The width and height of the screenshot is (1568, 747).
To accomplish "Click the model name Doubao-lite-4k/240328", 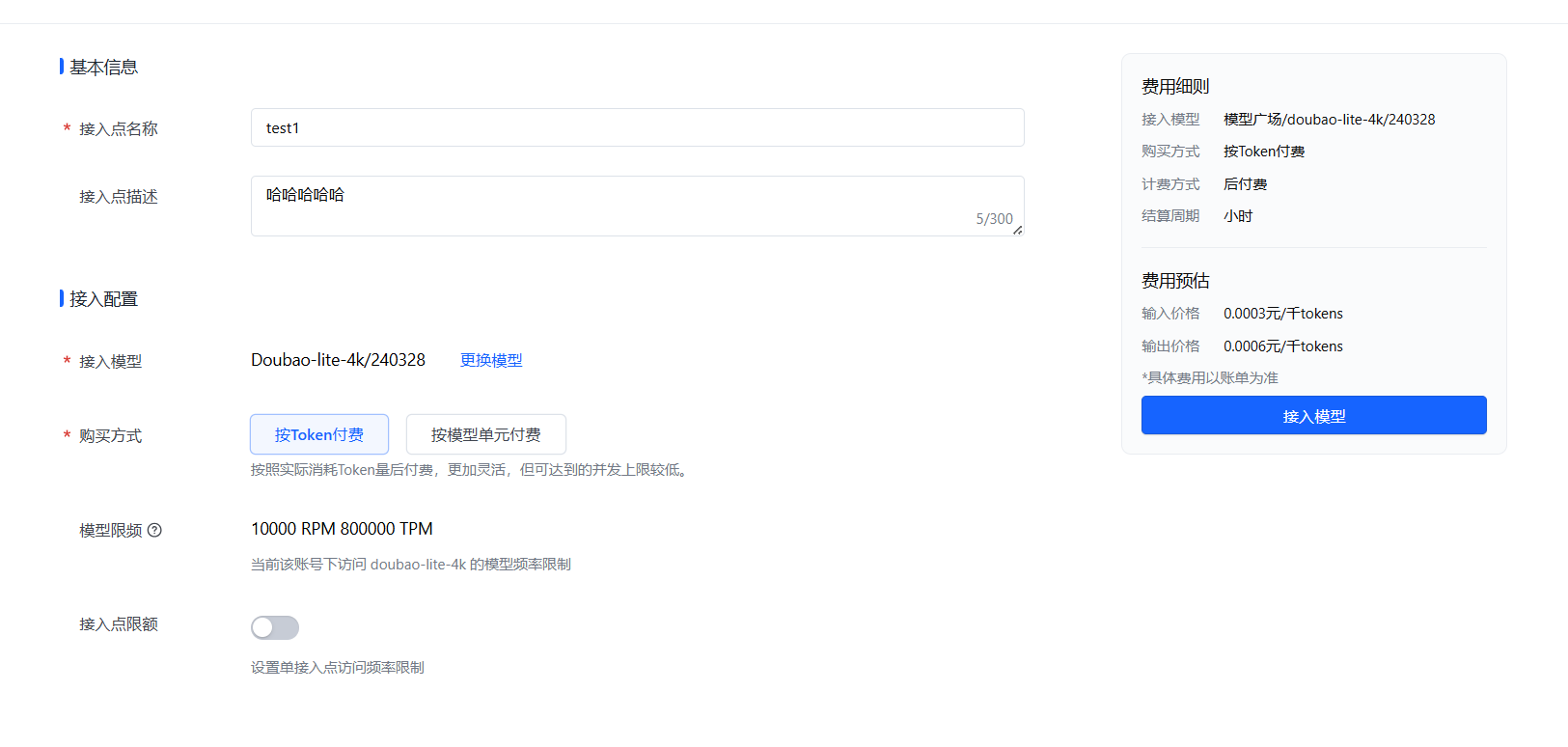I will click(338, 360).
